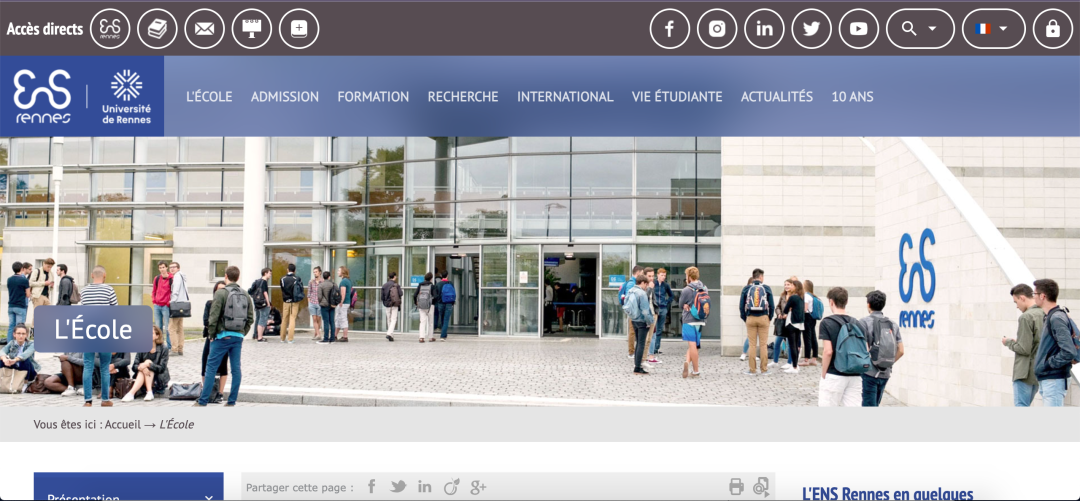The height and width of the screenshot is (501, 1080).
Task: Open the RECHERCHE menu
Action: pyautogui.click(x=463, y=96)
